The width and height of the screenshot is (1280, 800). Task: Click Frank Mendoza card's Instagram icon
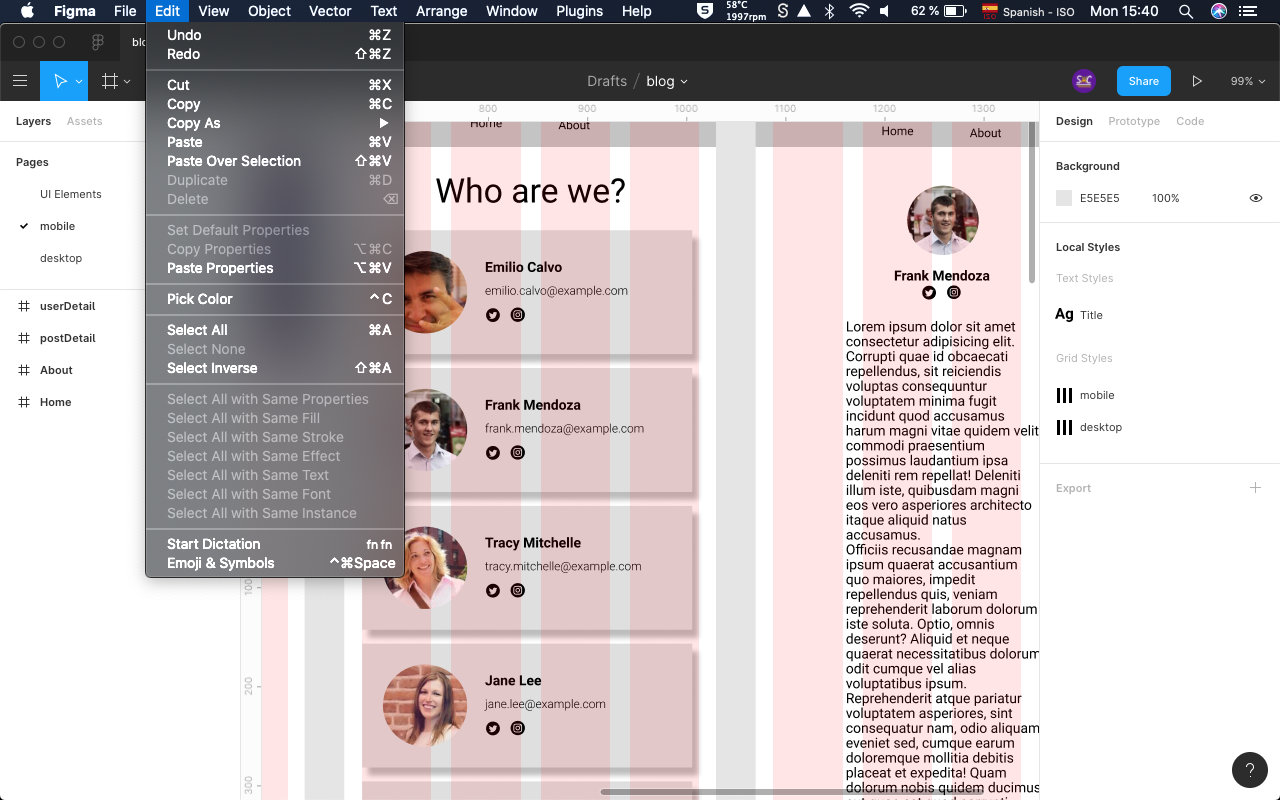pos(518,452)
